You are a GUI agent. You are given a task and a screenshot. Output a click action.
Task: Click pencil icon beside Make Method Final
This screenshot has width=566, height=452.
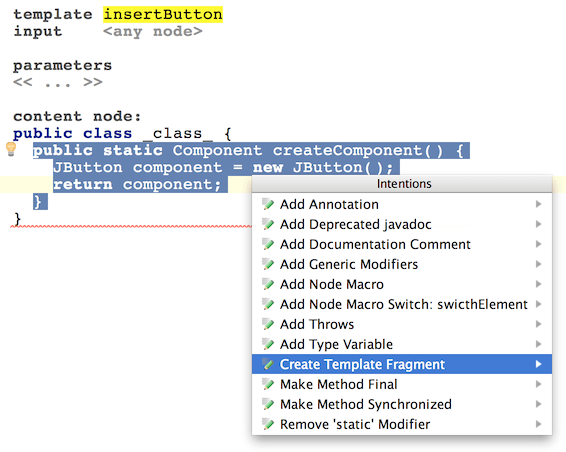point(268,384)
